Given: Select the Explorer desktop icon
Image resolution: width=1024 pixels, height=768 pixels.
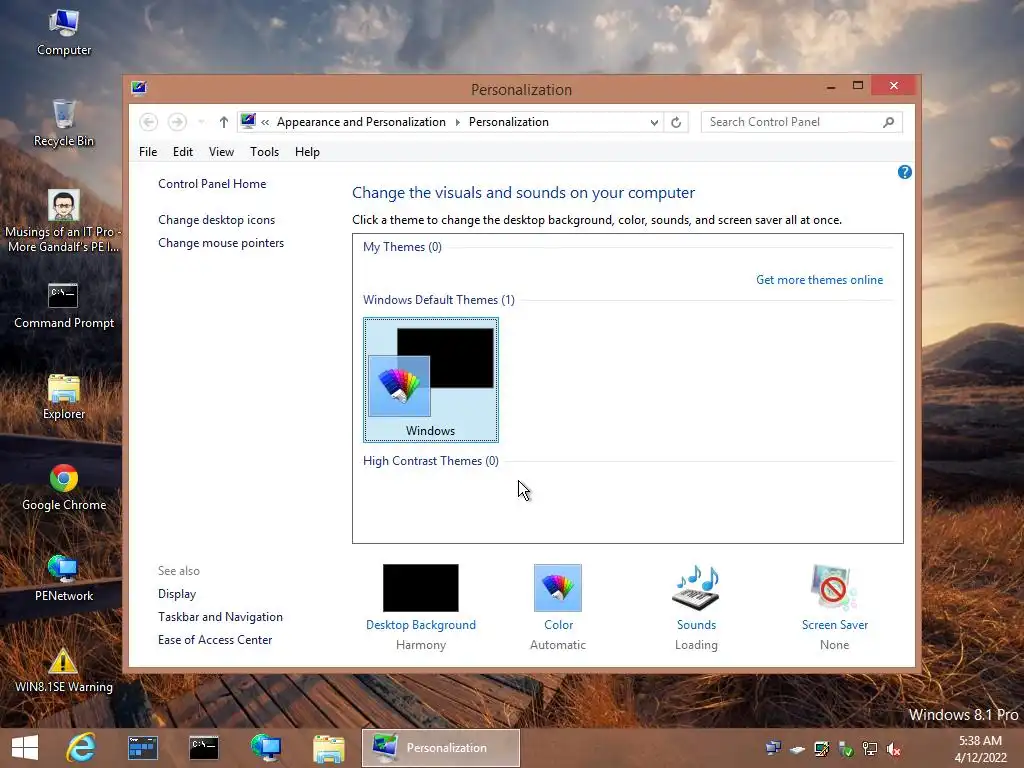Looking at the screenshot, I should 64,396.
